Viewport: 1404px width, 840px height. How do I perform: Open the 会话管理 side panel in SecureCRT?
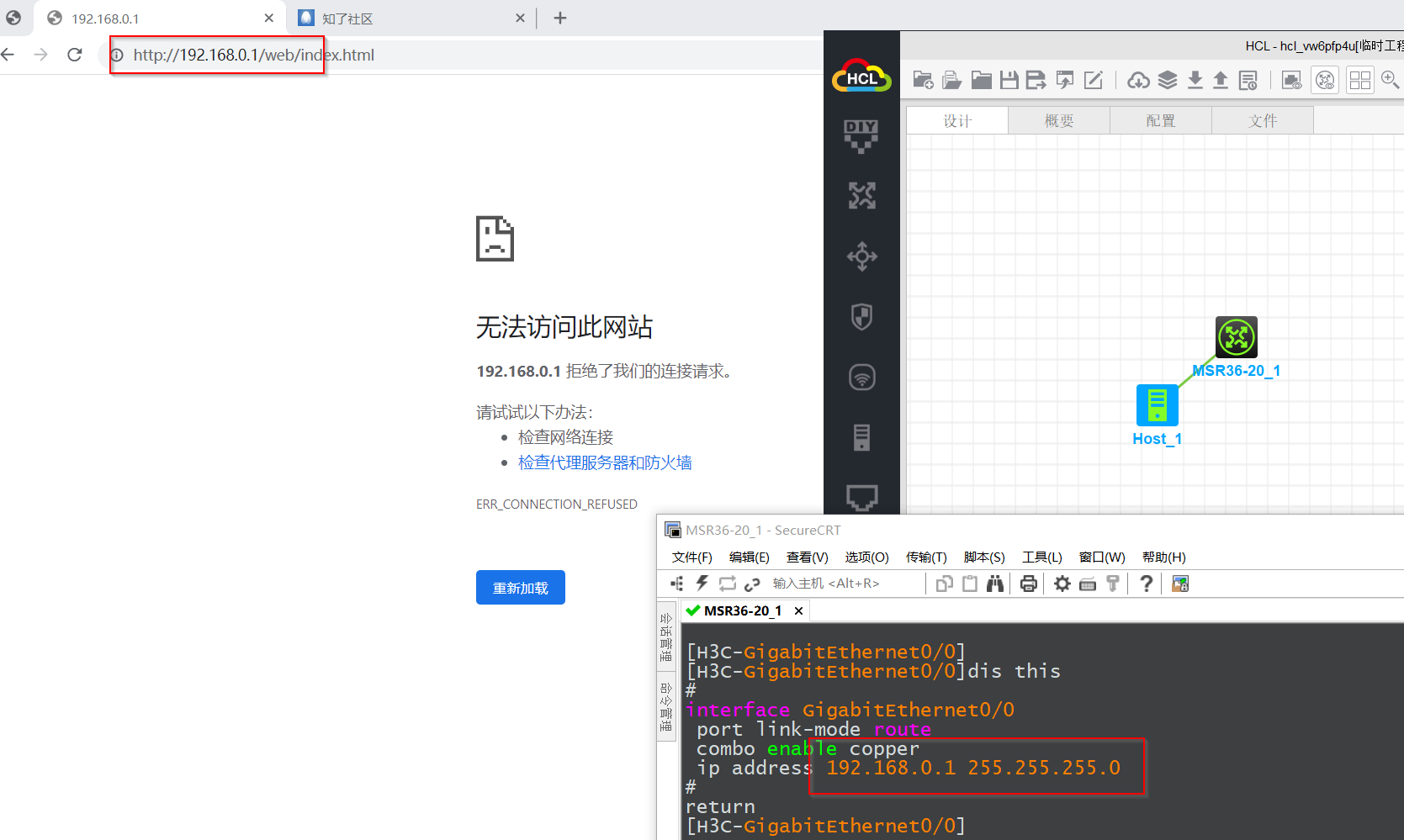(666, 637)
